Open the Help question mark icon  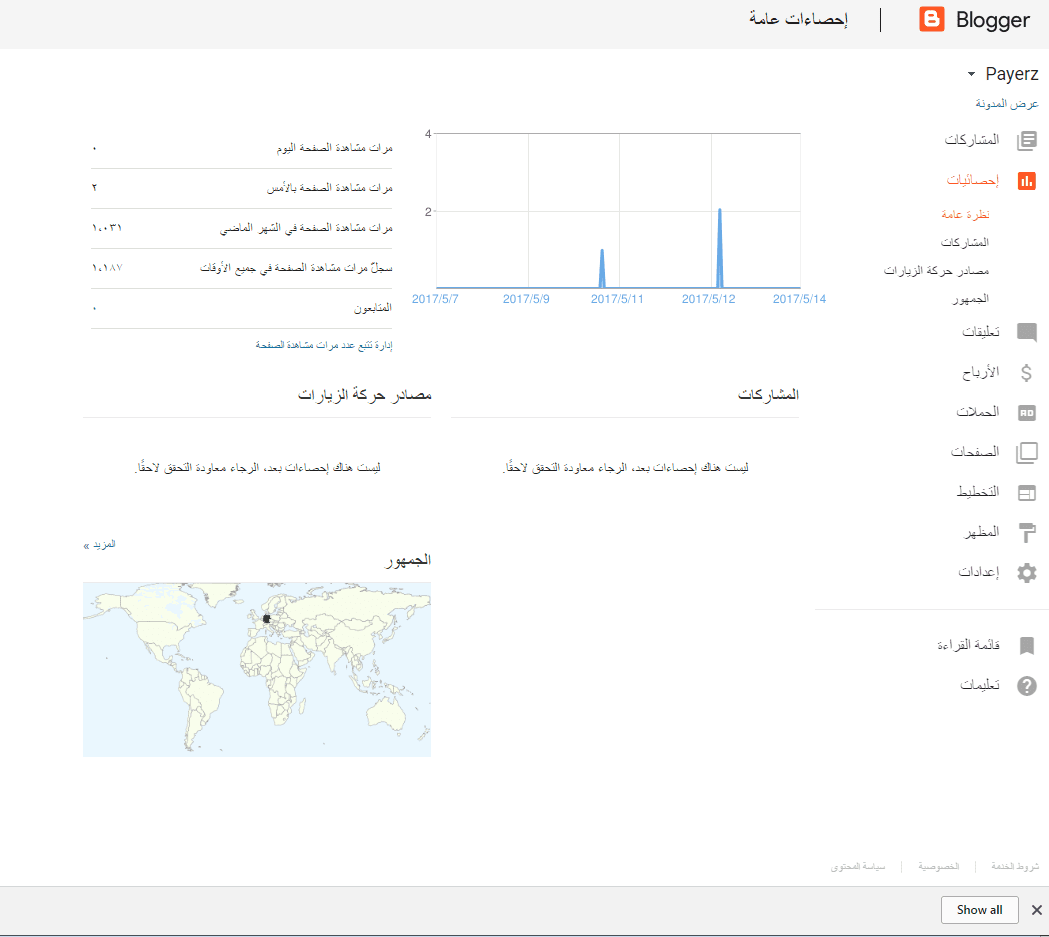1026,686
